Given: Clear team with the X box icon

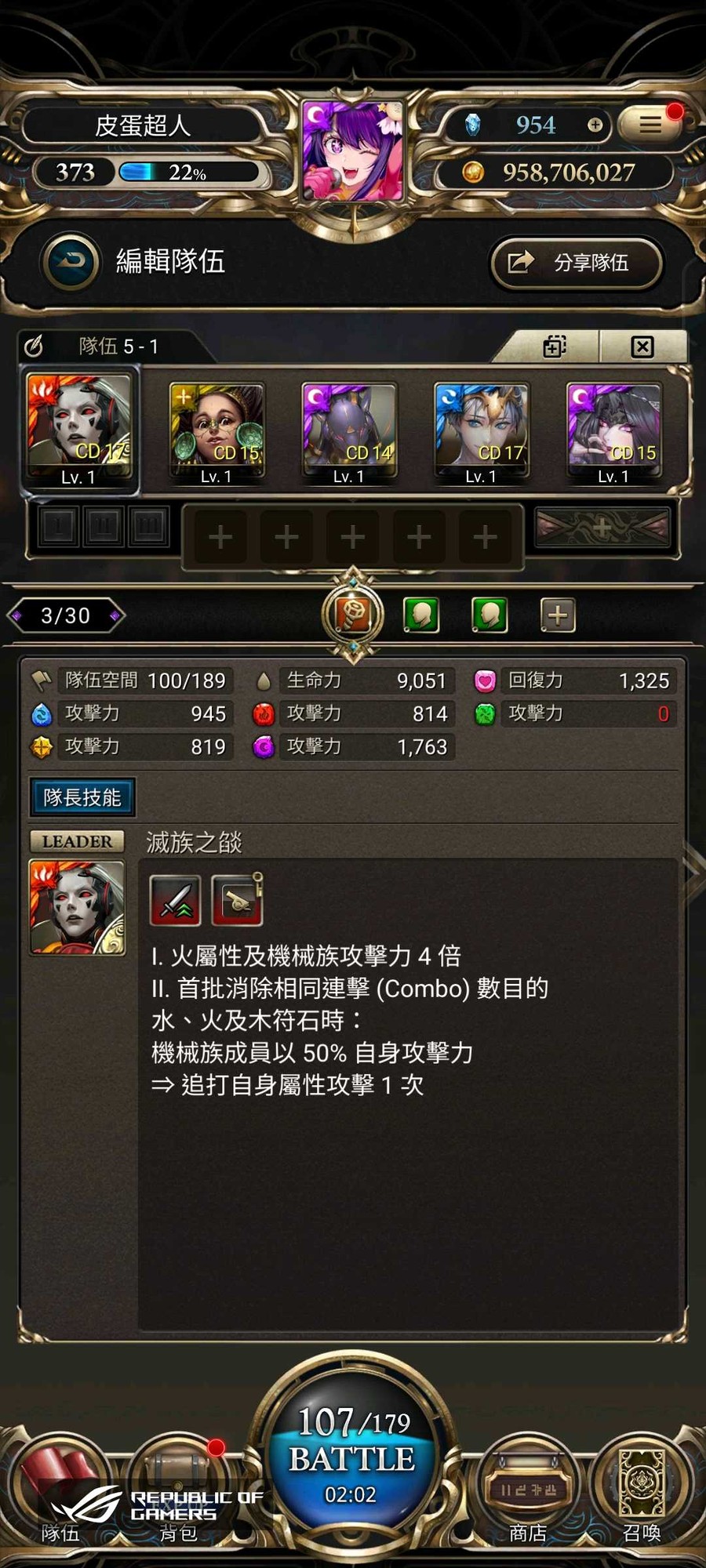Looking at the screenshot, I should tap(642, 347).
